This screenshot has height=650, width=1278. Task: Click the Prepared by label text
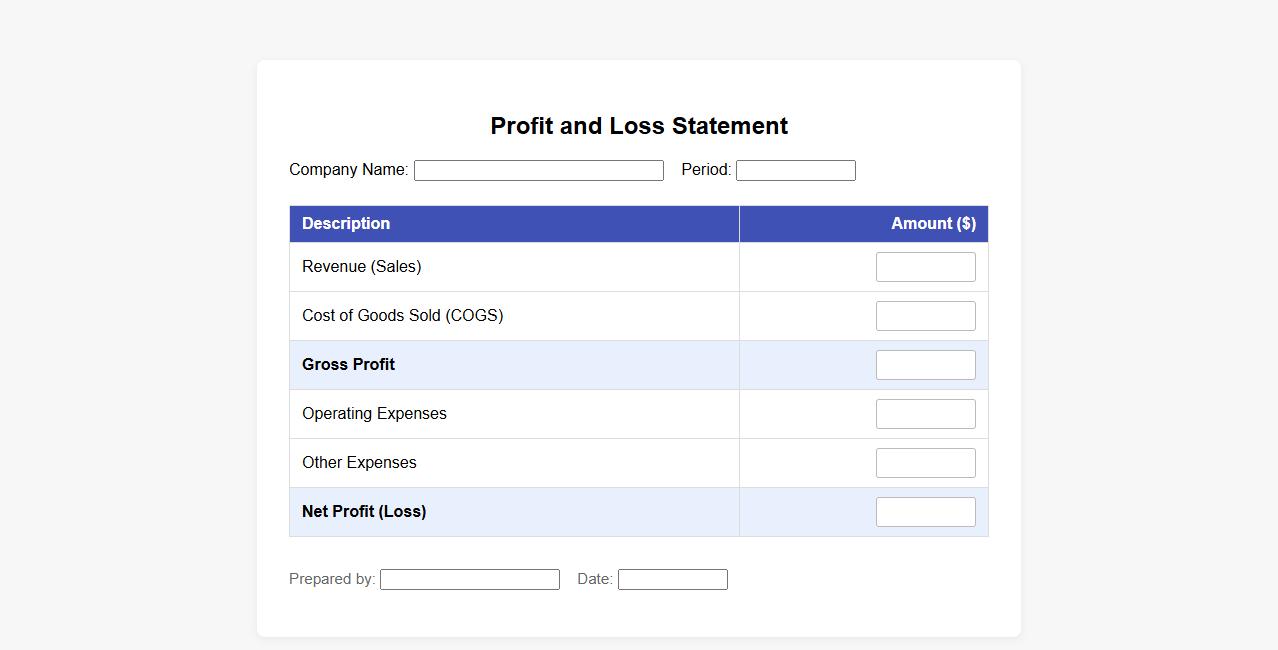click(x=331, y=579)
